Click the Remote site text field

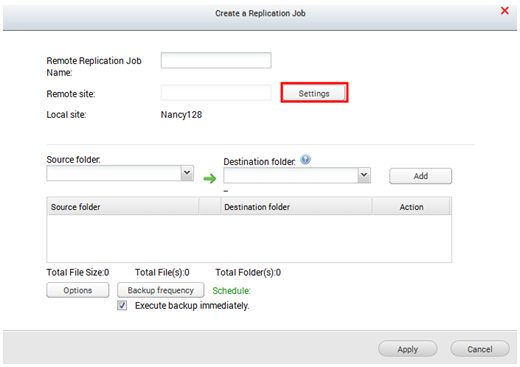pos(216,93)
